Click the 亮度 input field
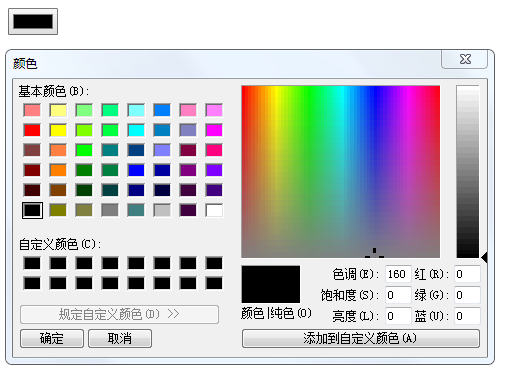 click(398, 316)
